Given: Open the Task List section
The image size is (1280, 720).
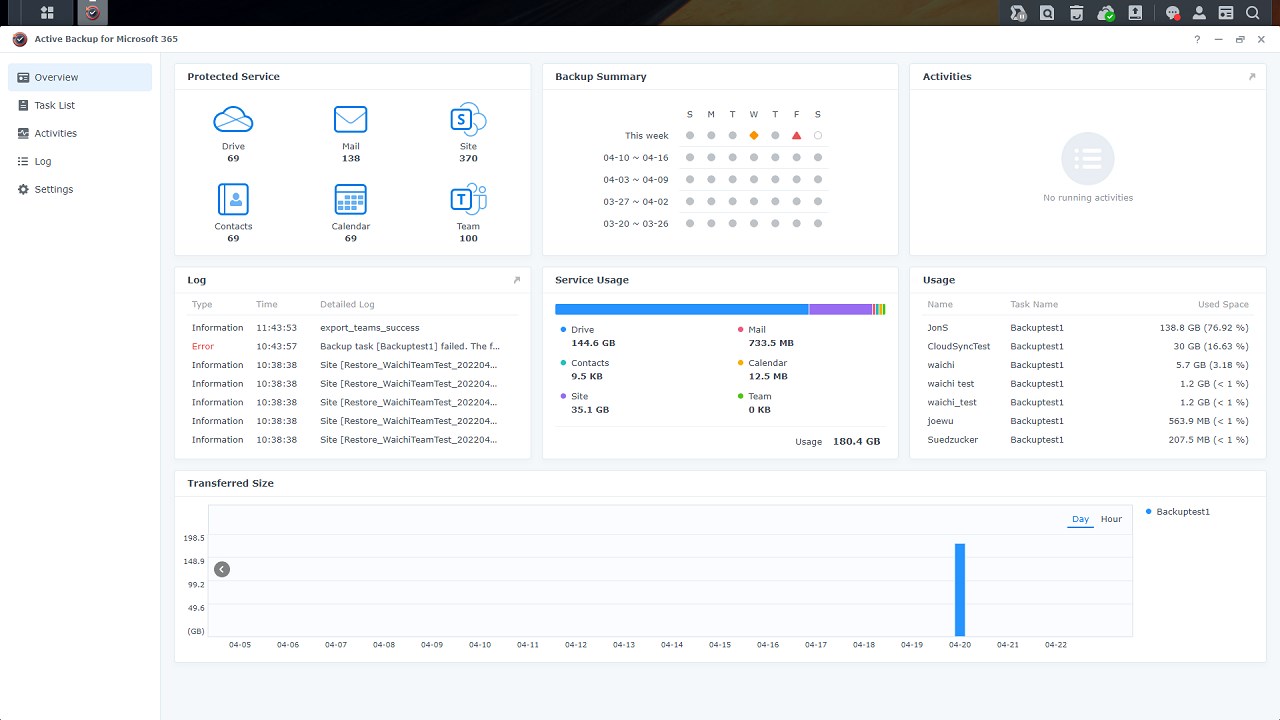Looking at the screenshot, I should click(x=80, y=105).
